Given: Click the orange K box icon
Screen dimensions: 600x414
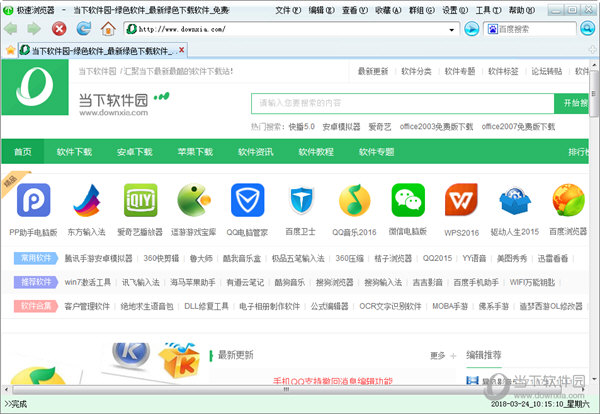Looking at the screenshot, I should (x=179, y=360).
